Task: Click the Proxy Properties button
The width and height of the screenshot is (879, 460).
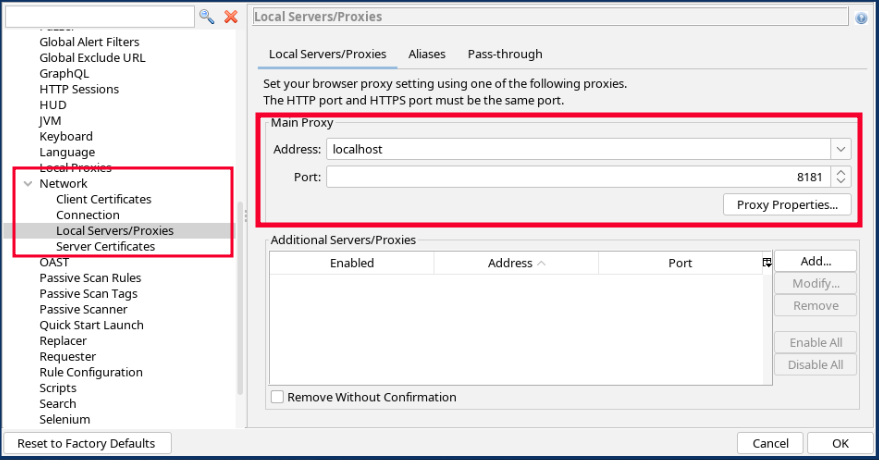Action: tap(787, 204)
